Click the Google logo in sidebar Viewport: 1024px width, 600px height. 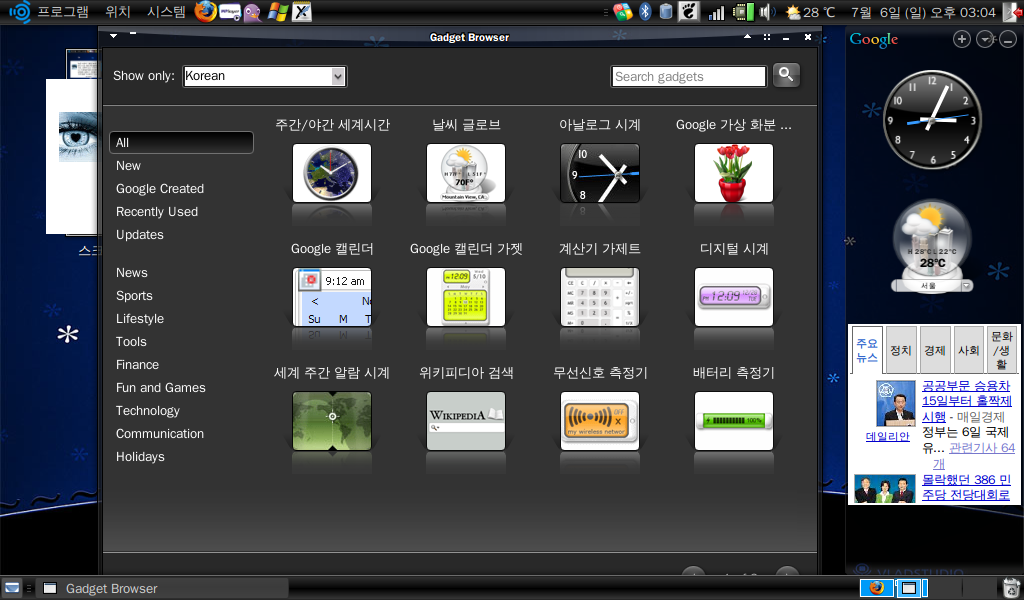(x=874, y=40)
